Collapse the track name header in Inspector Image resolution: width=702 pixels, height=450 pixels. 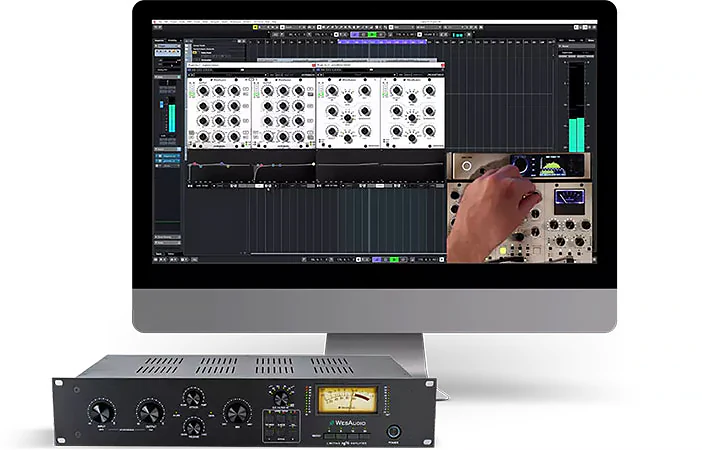(167, 46)
